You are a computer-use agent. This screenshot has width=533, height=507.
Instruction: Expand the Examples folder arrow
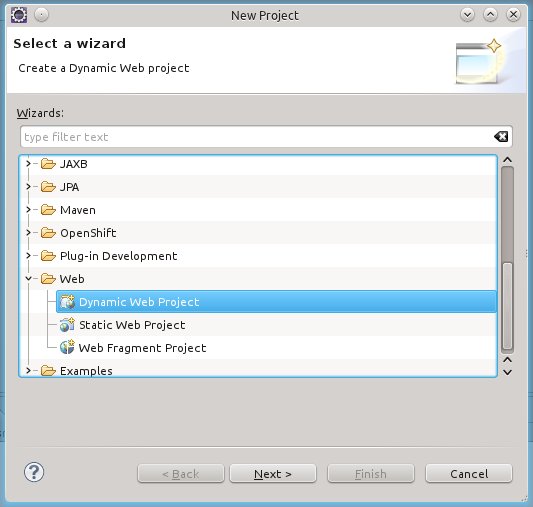tap(29, 370)
